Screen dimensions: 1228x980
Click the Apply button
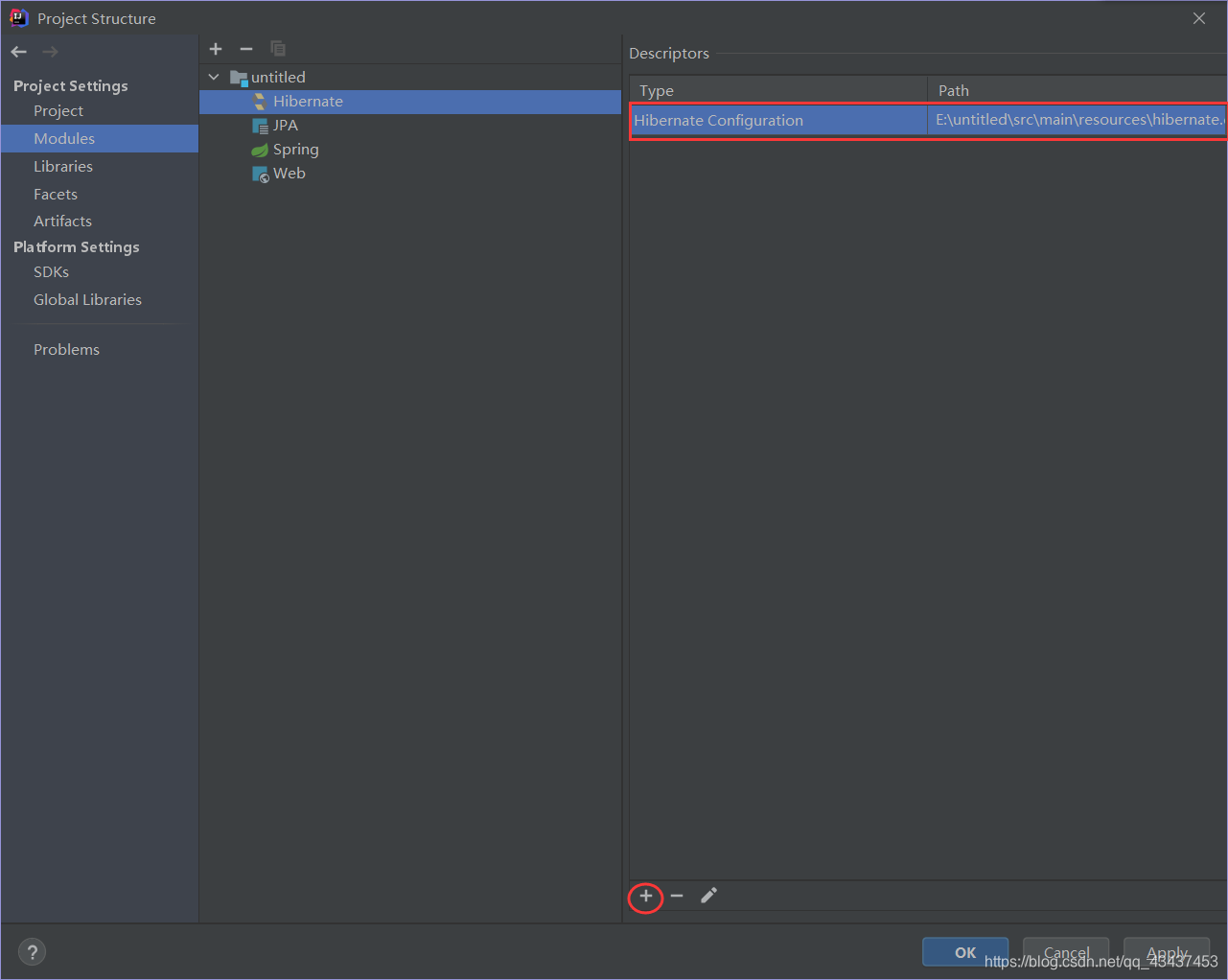tap(1167, 952)
